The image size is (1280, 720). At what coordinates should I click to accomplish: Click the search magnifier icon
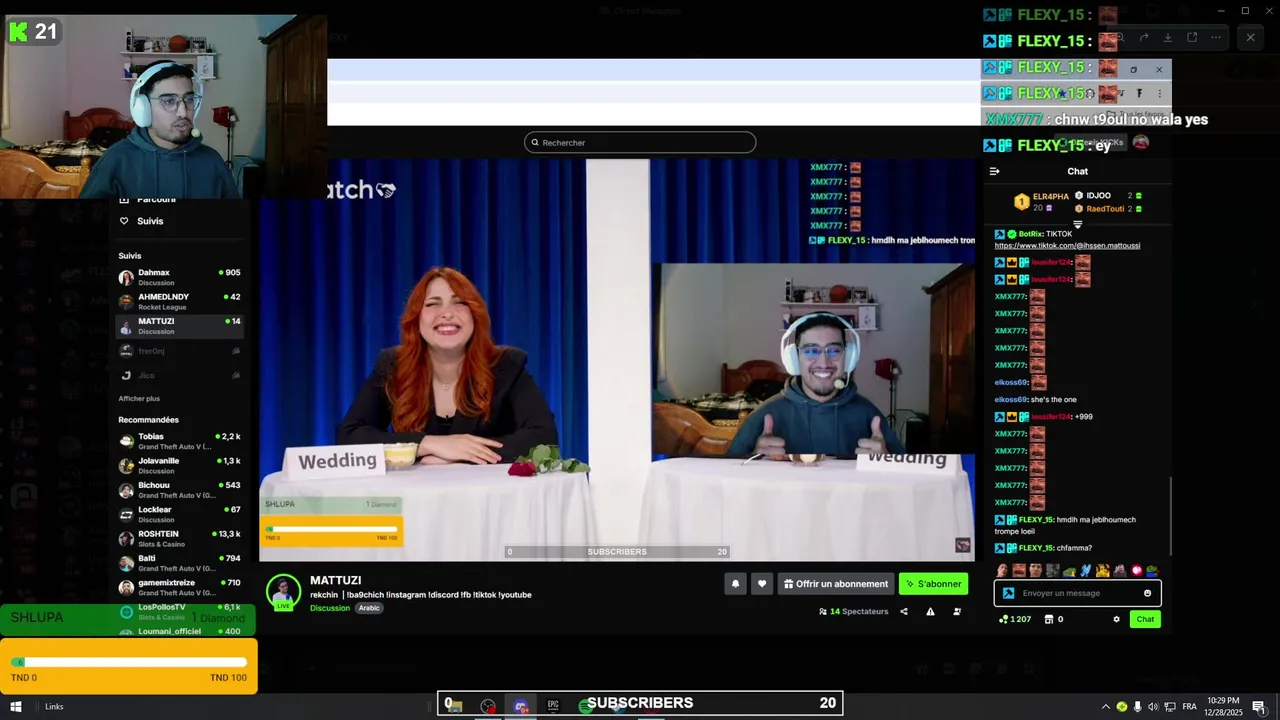[x=535, y=143]
